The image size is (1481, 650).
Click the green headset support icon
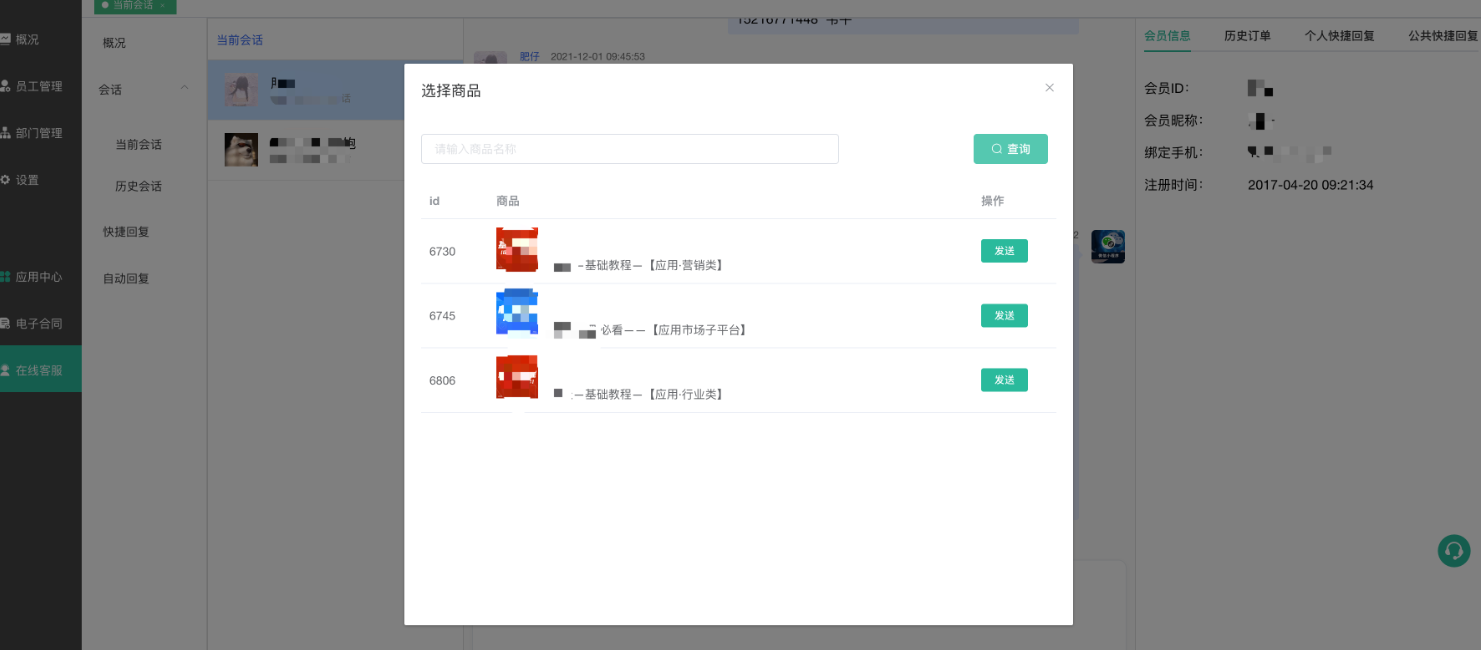(1453, 551)
